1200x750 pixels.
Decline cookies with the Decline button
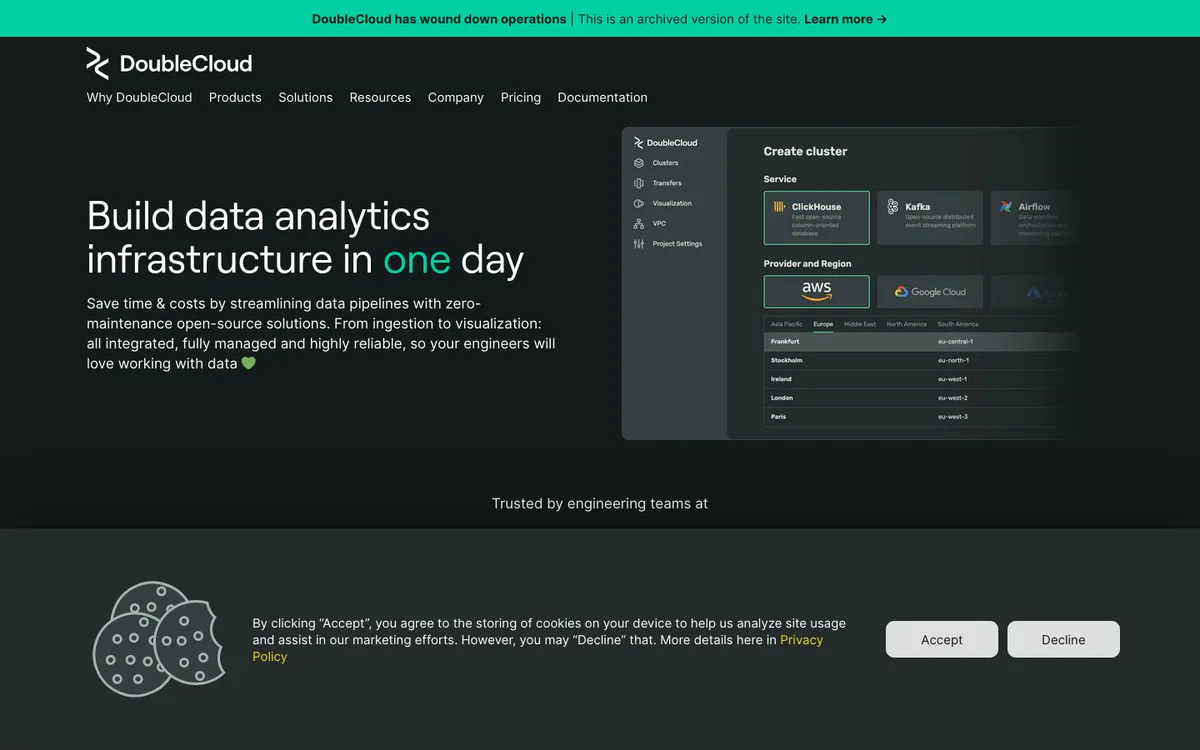pyautogui.click(x=1063, y=640)
